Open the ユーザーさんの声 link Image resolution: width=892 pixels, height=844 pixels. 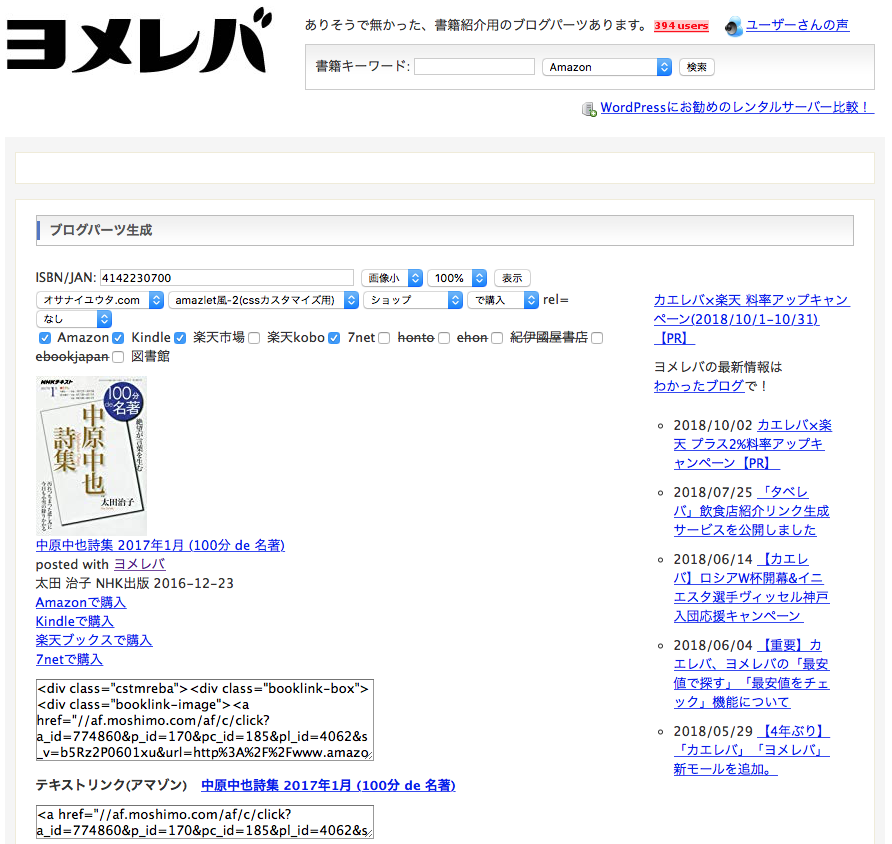797,26
